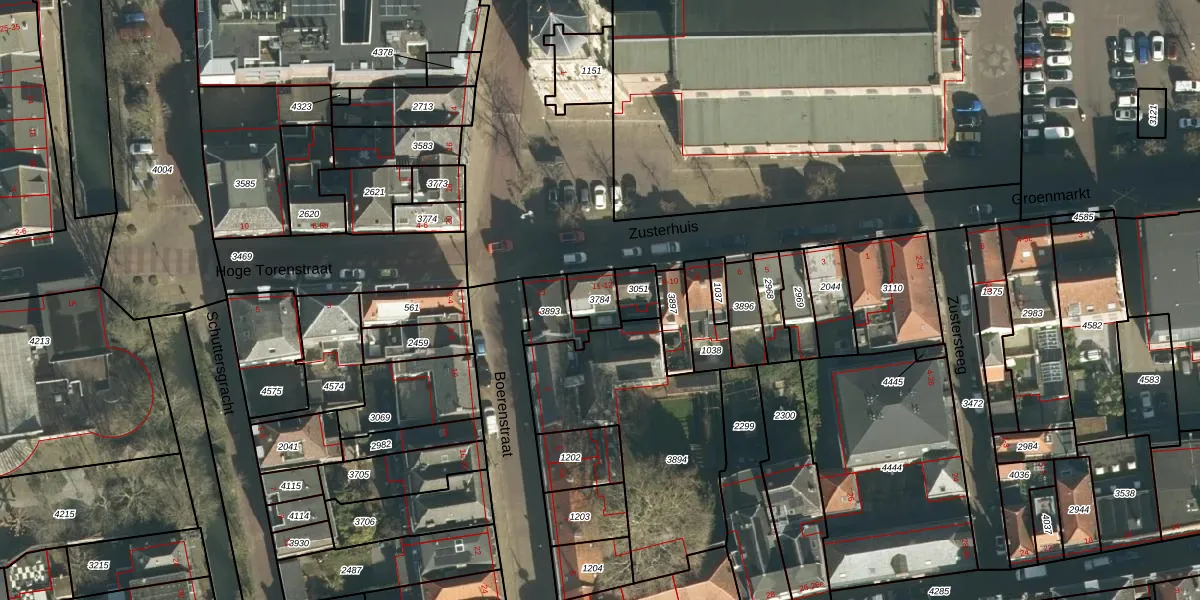Screen dimensions: 1200x600
Task: Click parcel label 1203
Action: click(579, 517)
